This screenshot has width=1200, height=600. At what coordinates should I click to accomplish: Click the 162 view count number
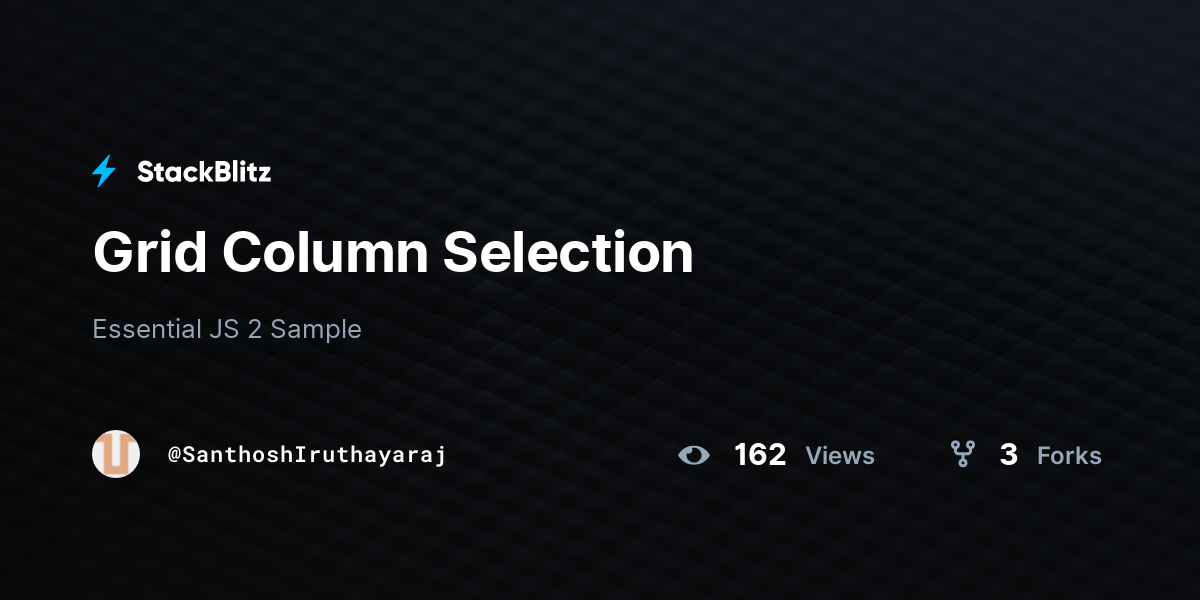coord(760,455)
